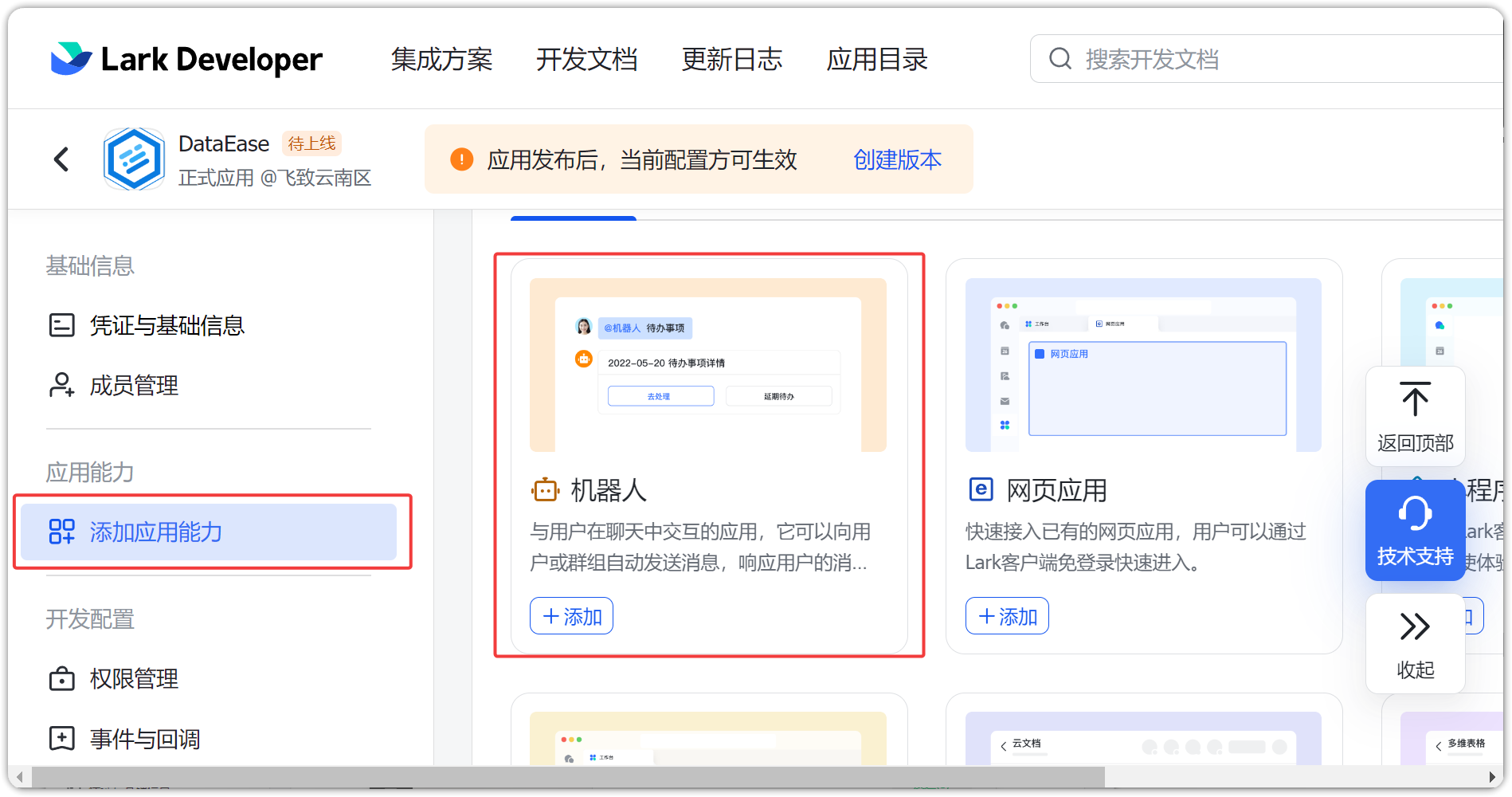1512x797 pixels.
Task: Click the 返回顶部 button label
Action: tap(1415, 443)
